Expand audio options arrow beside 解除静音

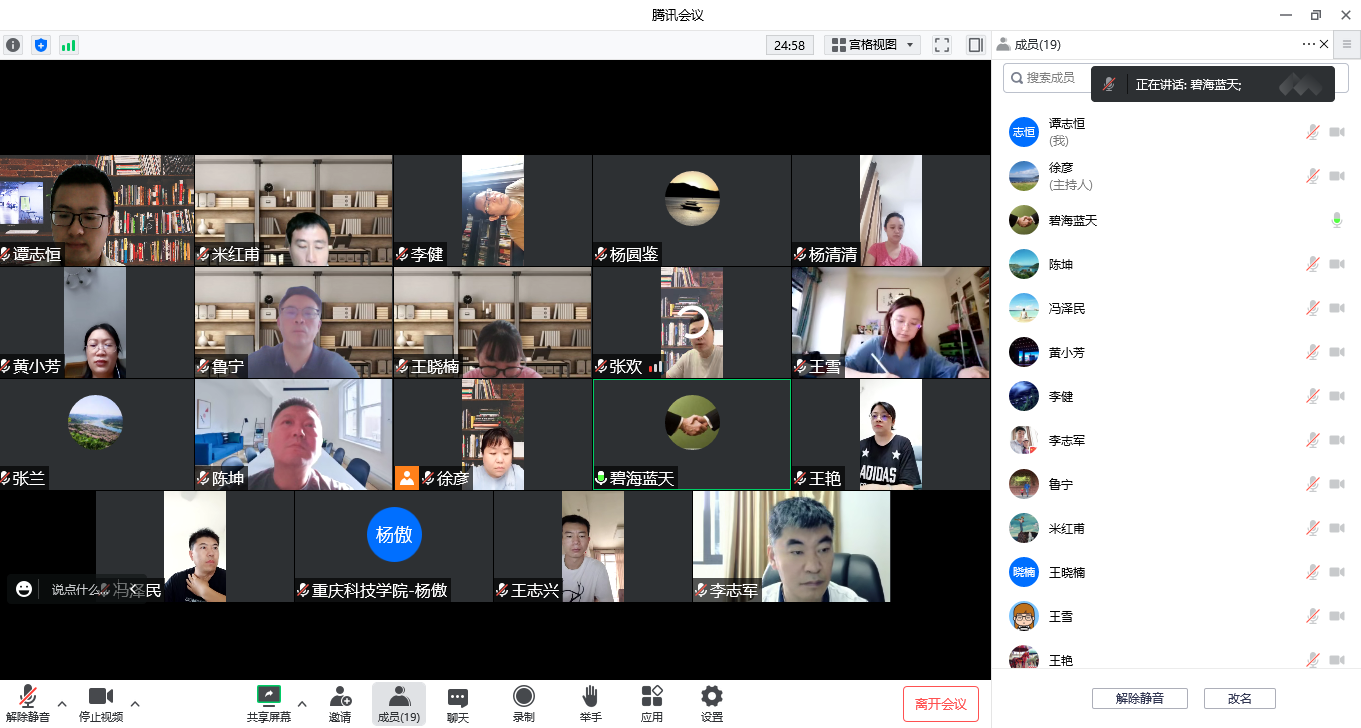(x=62, y=704)
